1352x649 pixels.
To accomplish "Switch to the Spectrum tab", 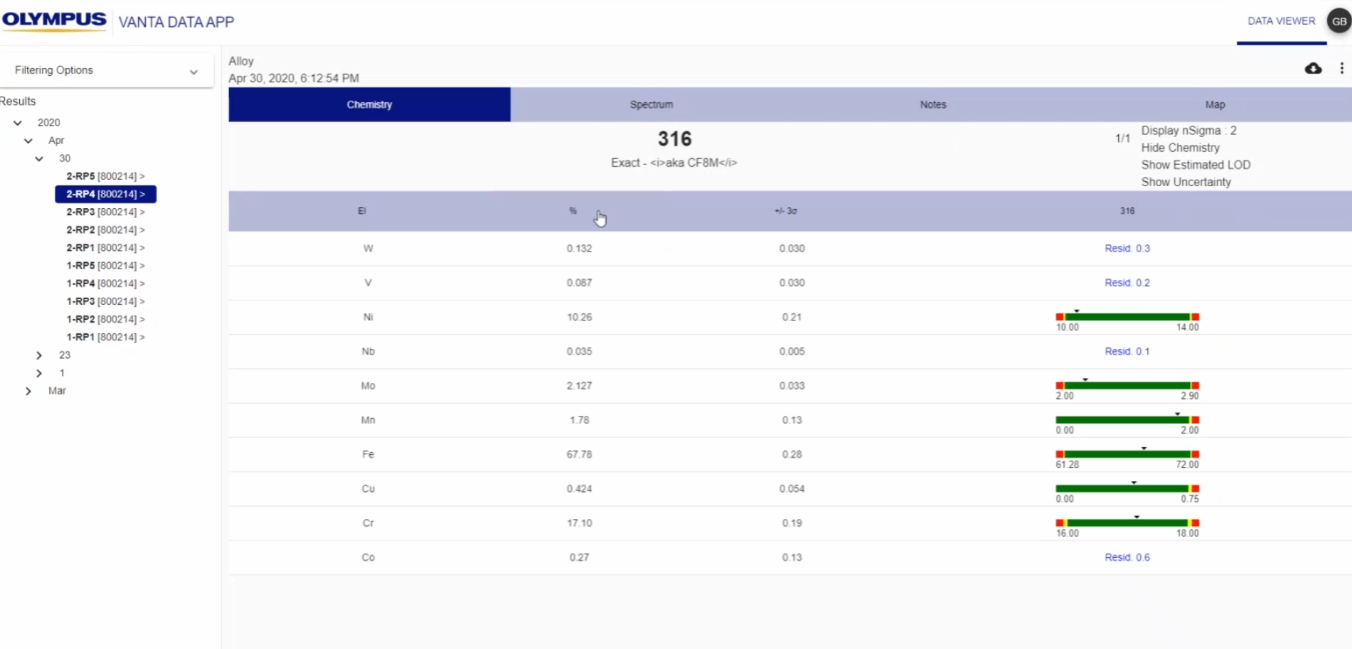I will [651, 105].
